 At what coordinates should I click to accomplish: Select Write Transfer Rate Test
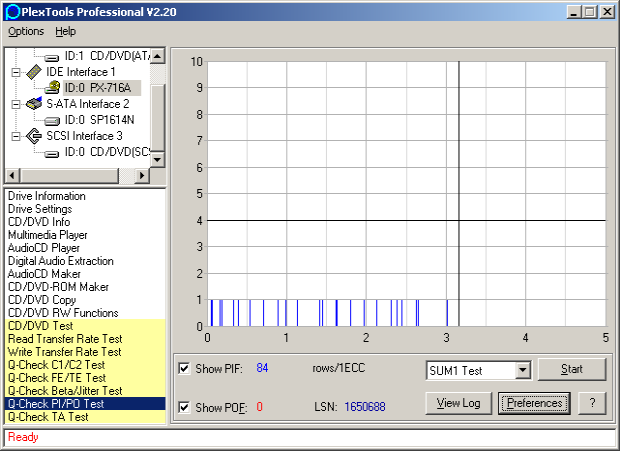(x=85, y=352)
